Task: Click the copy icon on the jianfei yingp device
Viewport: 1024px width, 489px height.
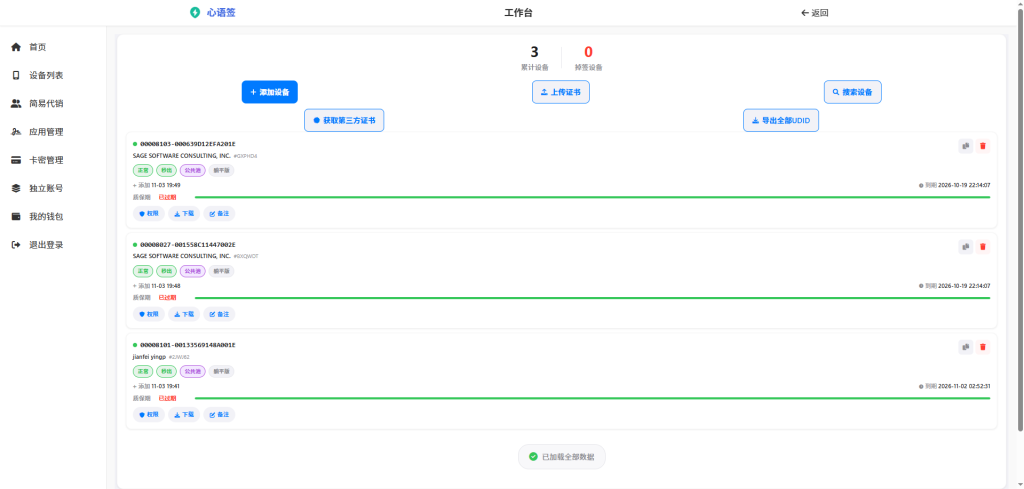Action: pos(965,347)
